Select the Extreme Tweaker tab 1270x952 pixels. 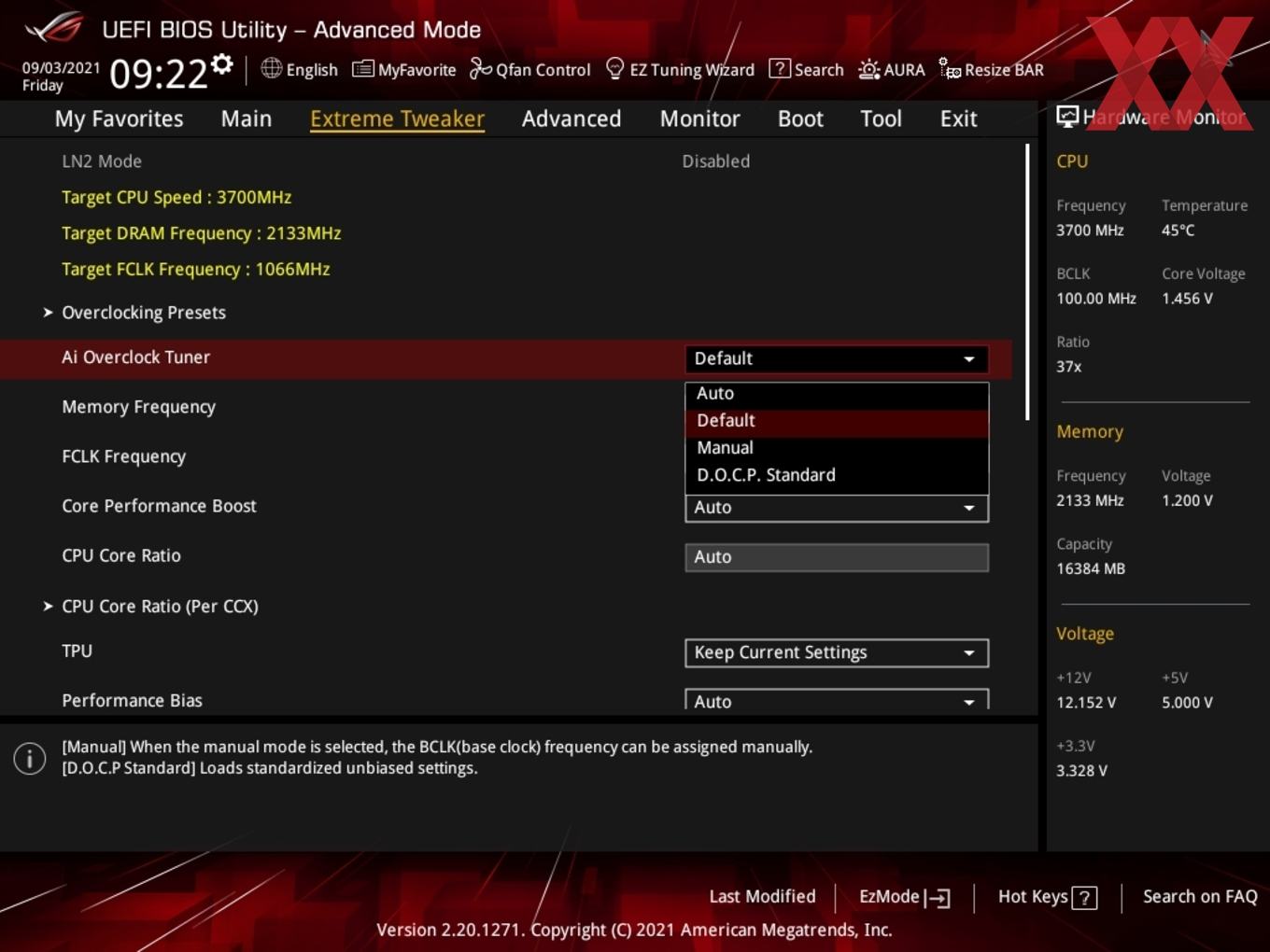tap(397, 119)
